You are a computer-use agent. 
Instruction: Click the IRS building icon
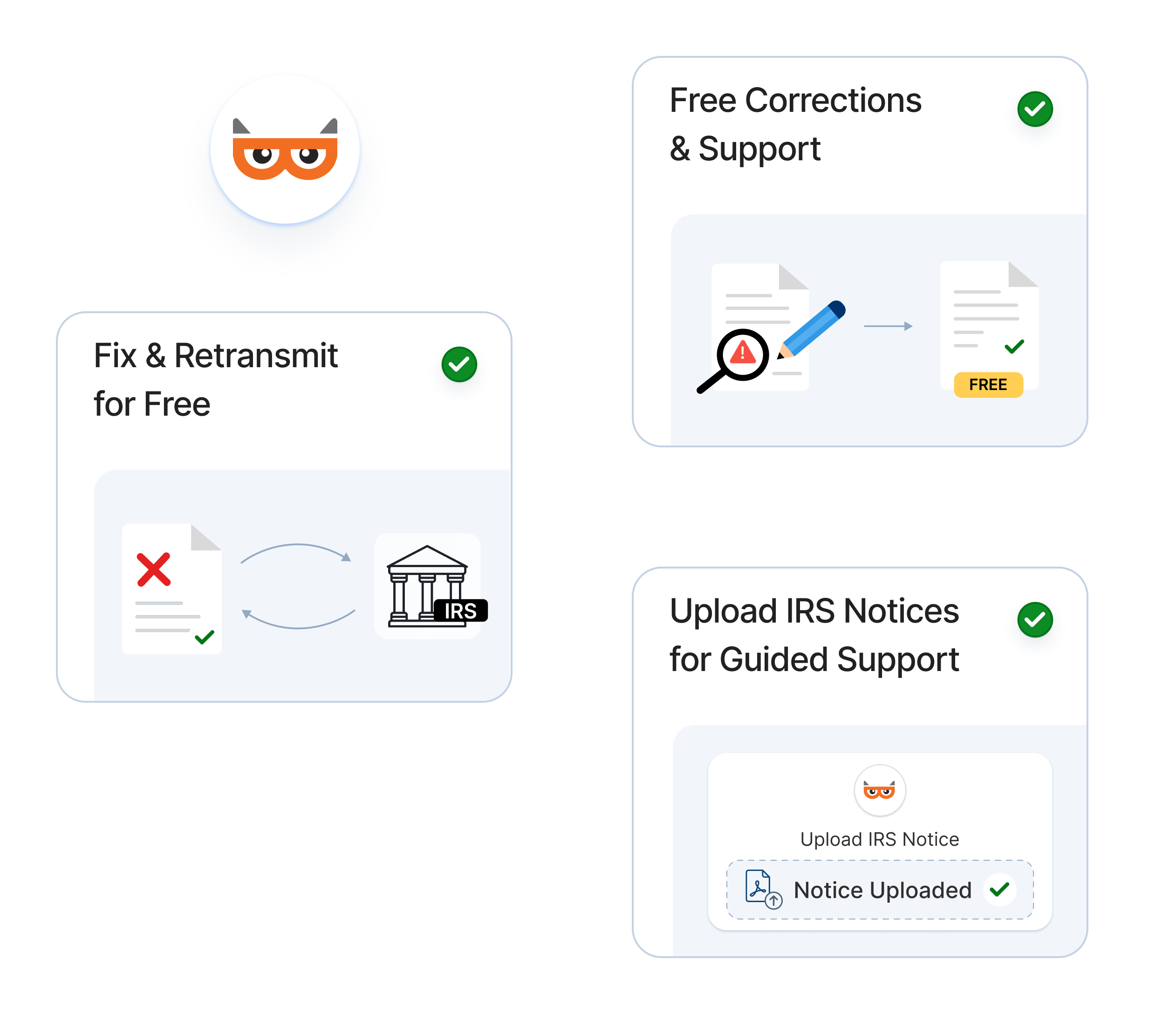click(x=427, y=586)
